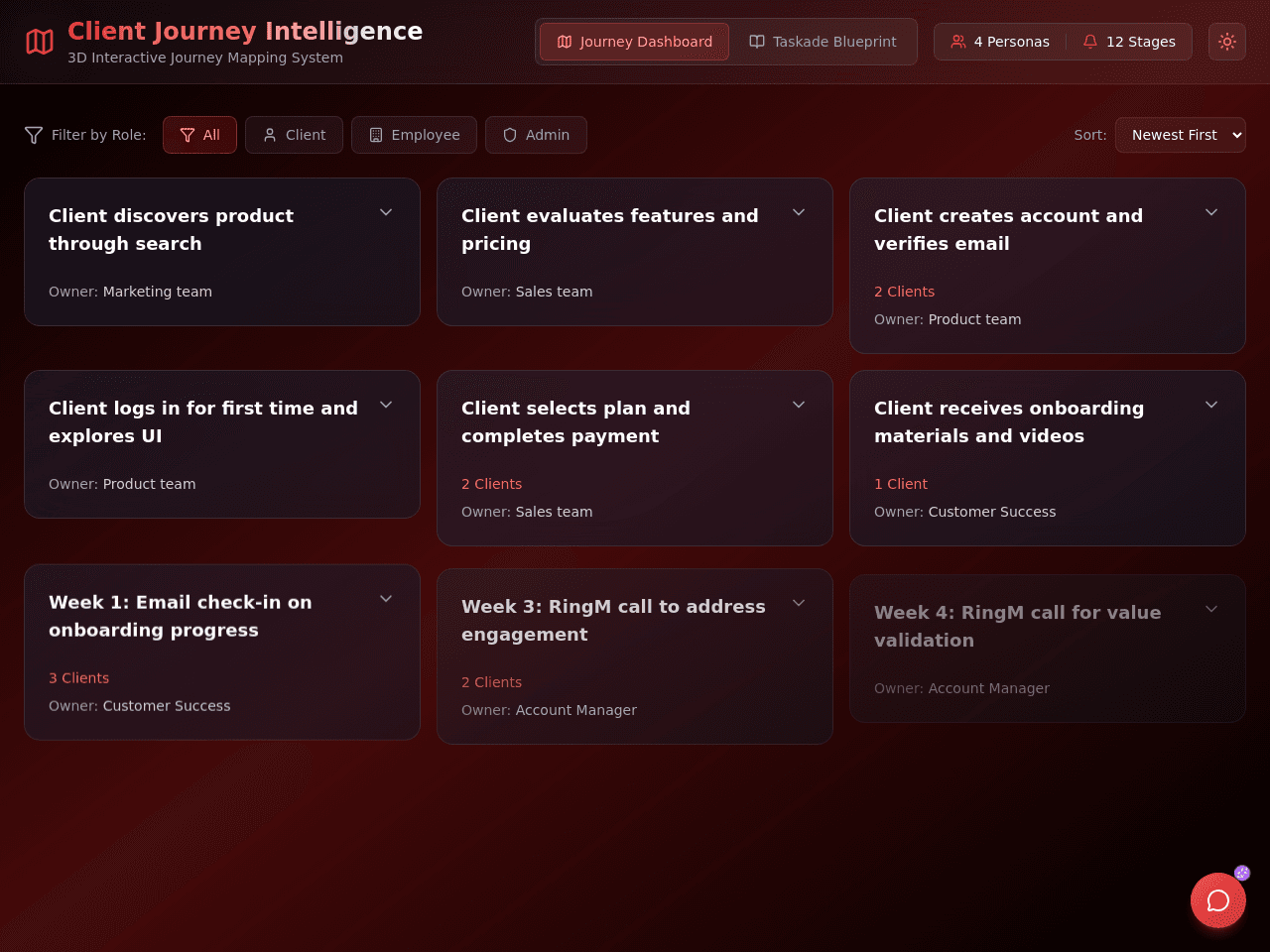The image size is (1270, 952).
Task: Click 'Owner: Customer Success' on Week 1 card
Action: coord(139,706)
